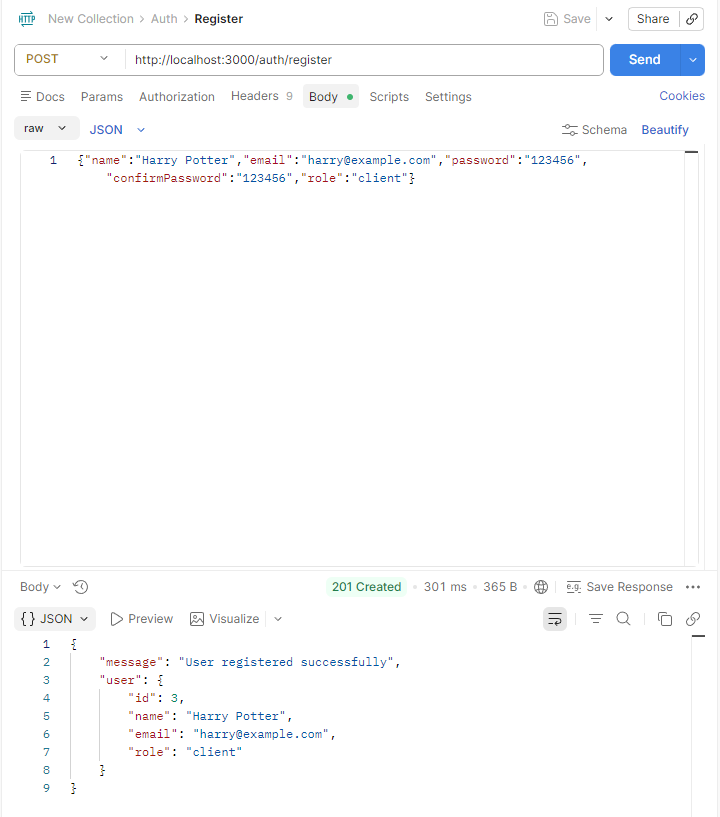Search within the response body

tap(623, 619)
